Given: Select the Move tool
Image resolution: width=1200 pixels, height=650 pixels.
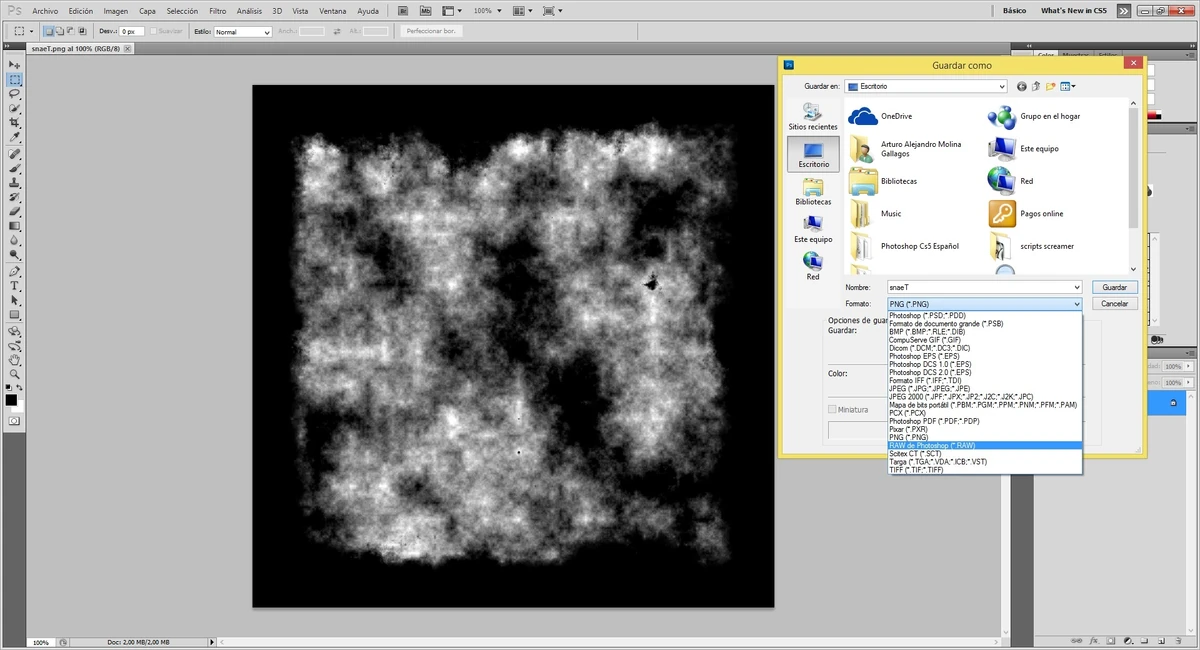Looking at the screenshot, I should pos(15,65).
